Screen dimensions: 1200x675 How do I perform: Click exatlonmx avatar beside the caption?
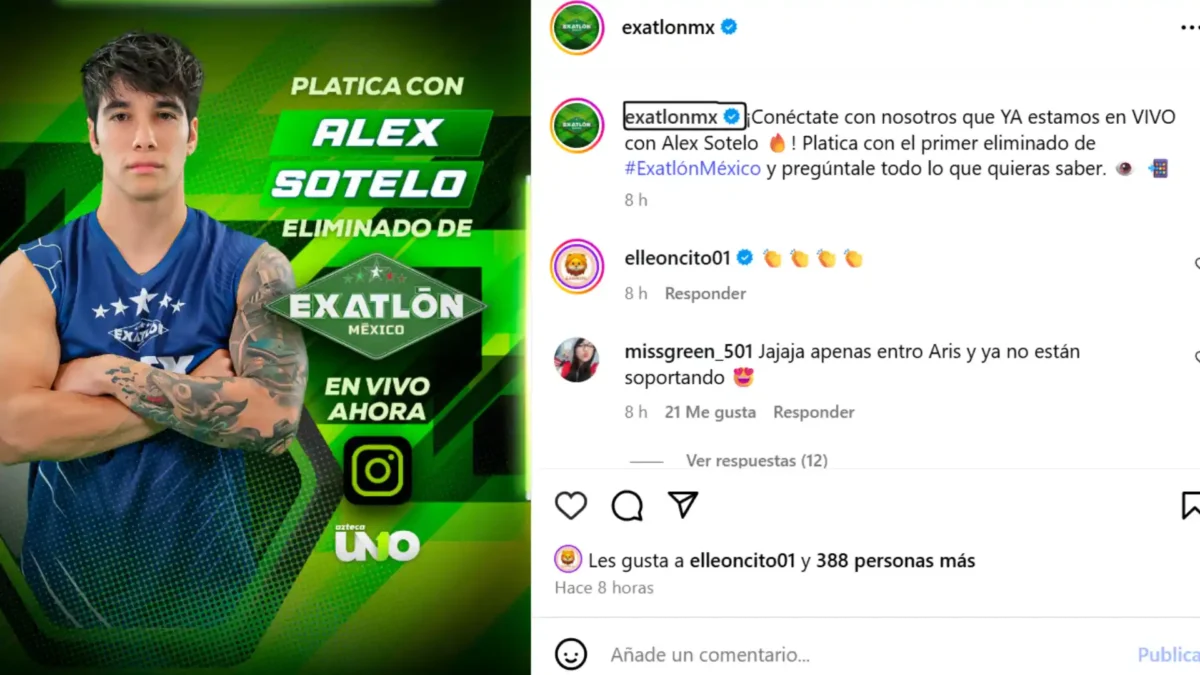(x=577, y=126)
